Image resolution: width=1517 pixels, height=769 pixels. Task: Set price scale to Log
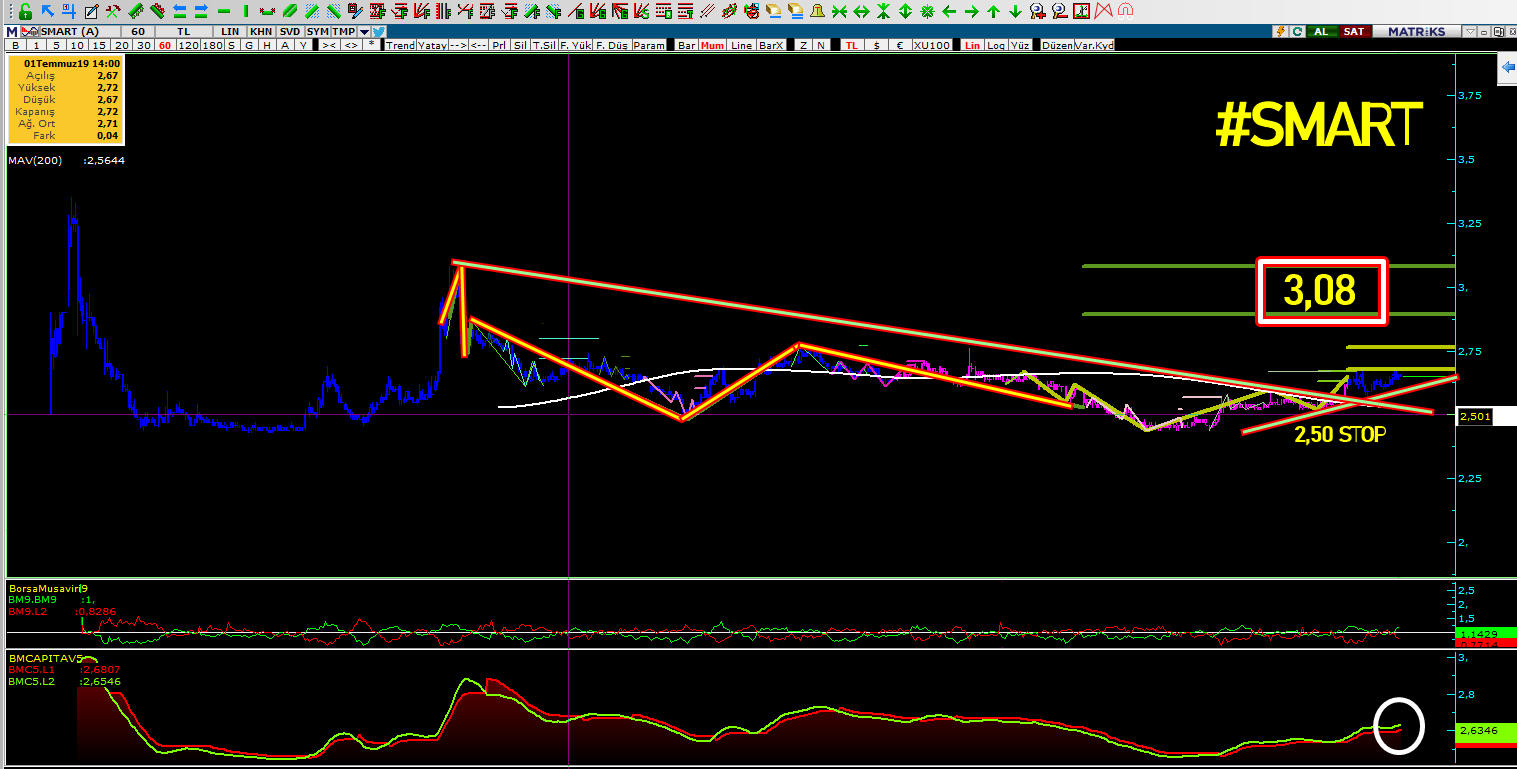tap(996, 45)
